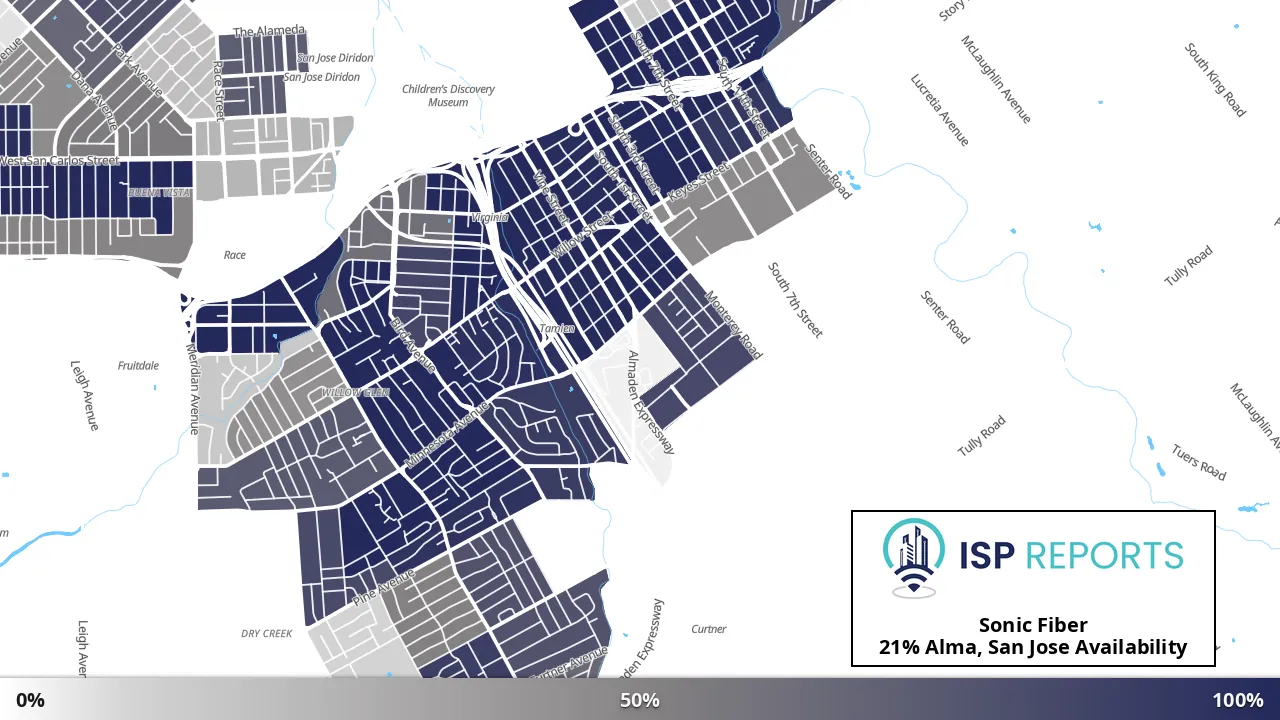Click the Sonic Fiber title text
The height and width of the screenshot is (720, 1280).
tap(1033, 625)
